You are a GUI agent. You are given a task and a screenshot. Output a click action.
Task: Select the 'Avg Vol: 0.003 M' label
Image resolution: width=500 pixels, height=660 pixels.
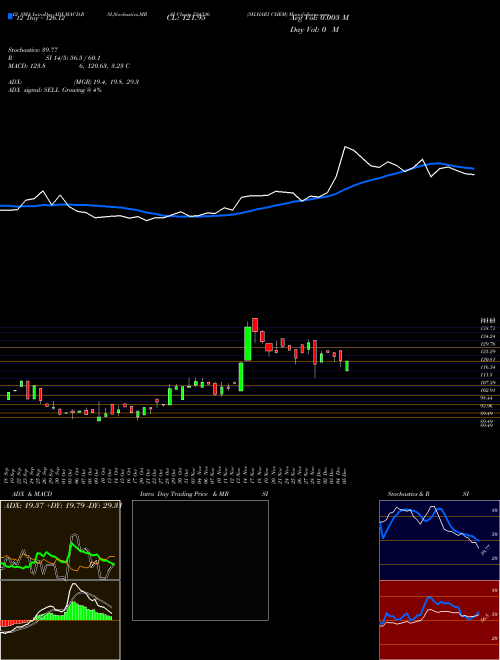click(x=319, y=18)
